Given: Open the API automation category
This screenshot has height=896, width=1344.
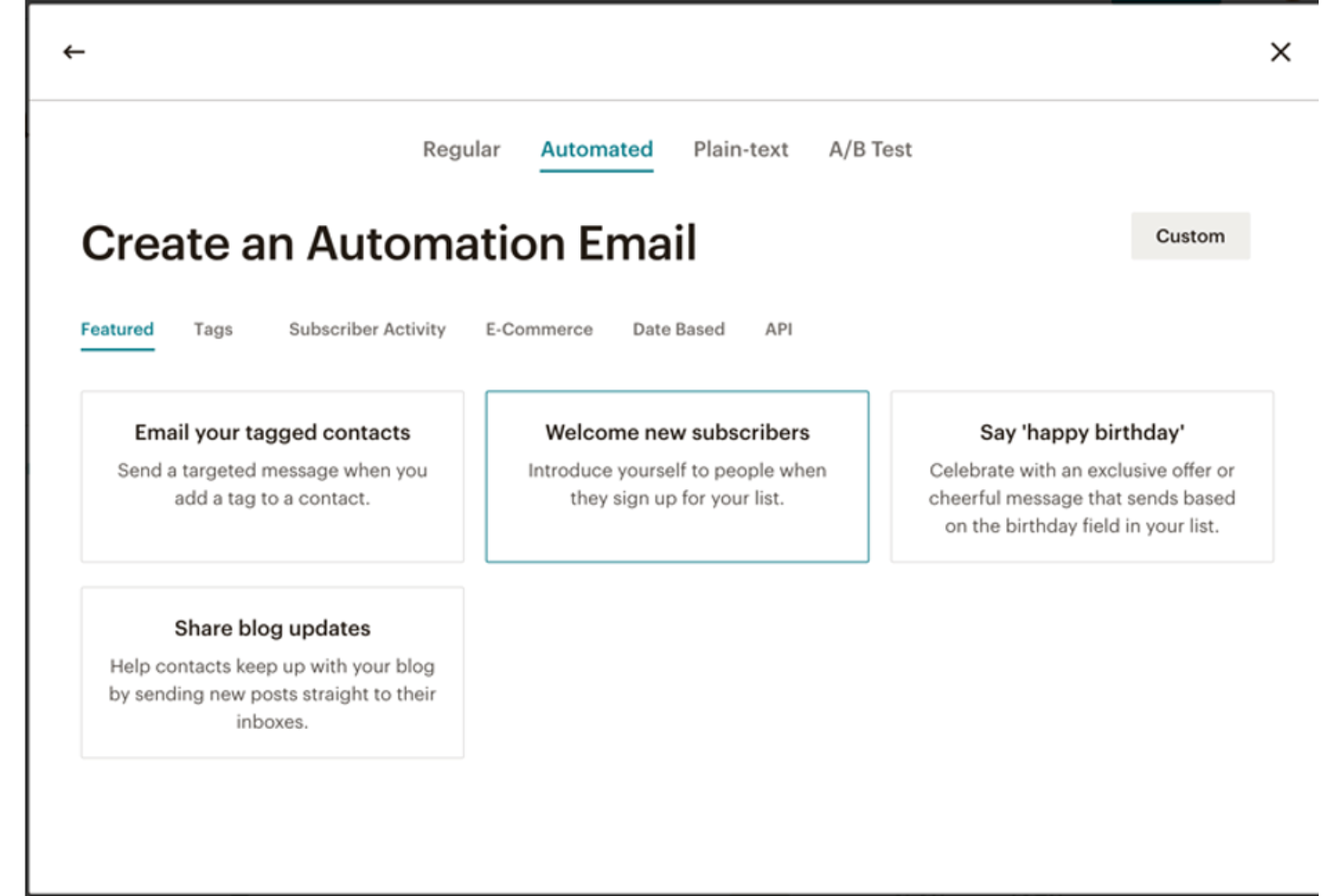Looking at the screenshot, I should click(777, 330).
